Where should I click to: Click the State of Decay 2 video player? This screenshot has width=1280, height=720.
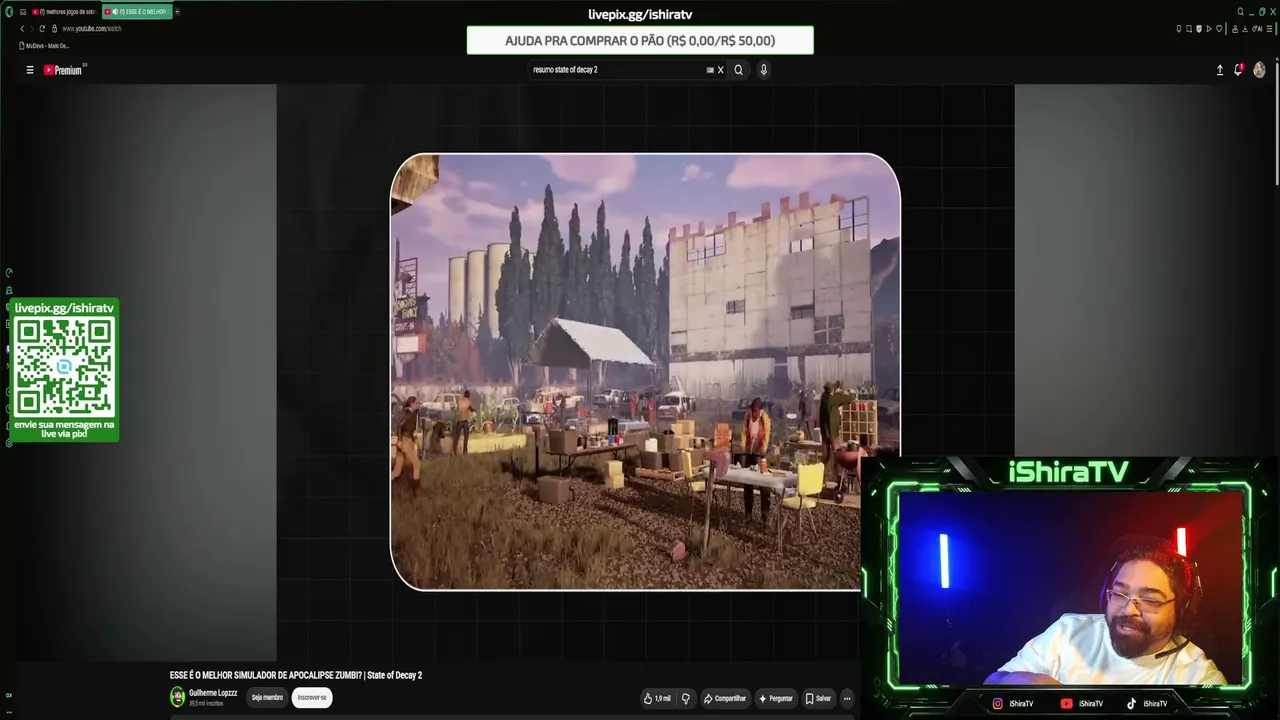click(x=645, y=371)
